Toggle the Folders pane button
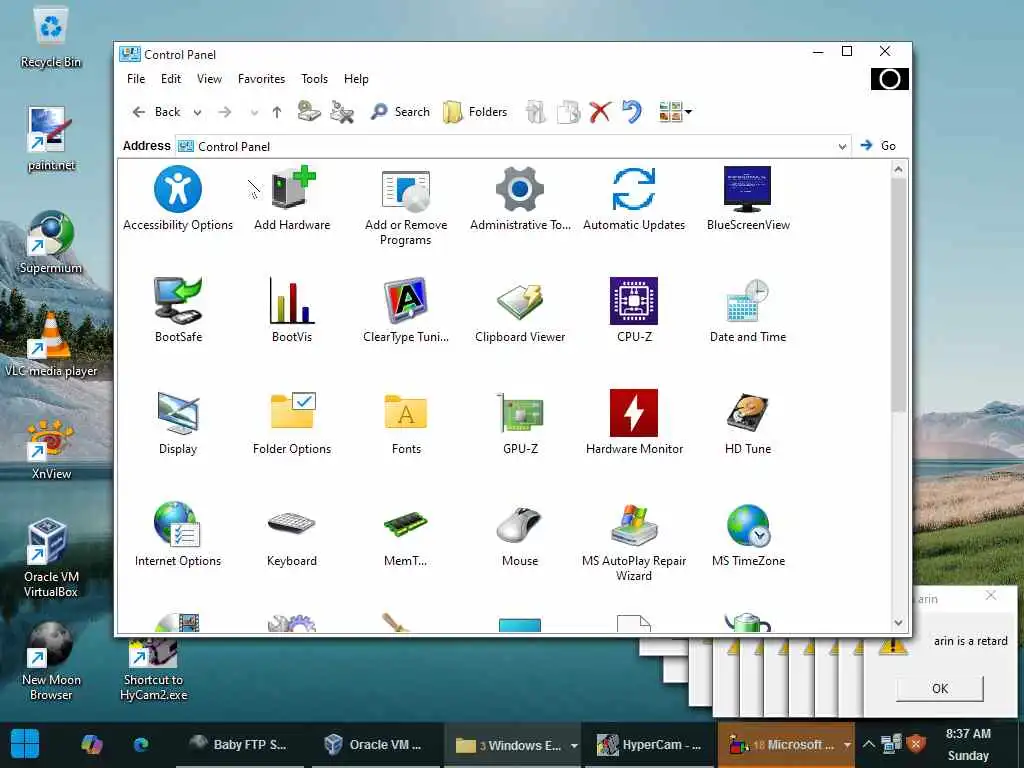 tap(475, 112)
